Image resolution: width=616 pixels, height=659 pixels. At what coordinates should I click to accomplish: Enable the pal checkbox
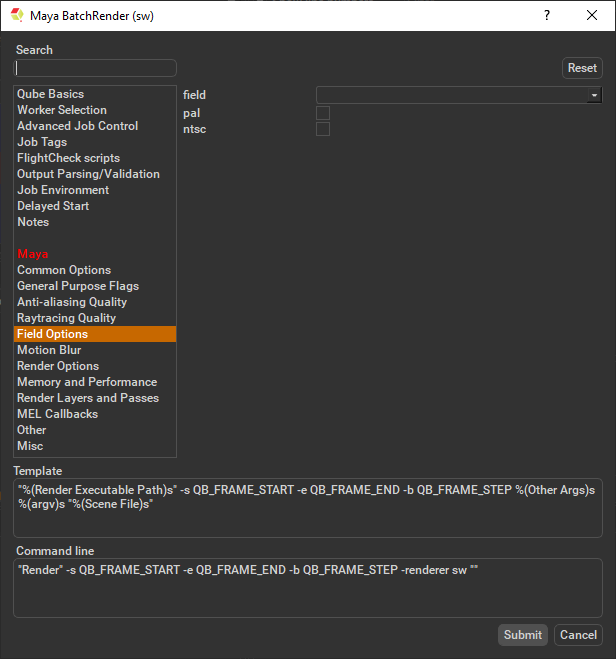pyautogui.click(x=323, y=113)
